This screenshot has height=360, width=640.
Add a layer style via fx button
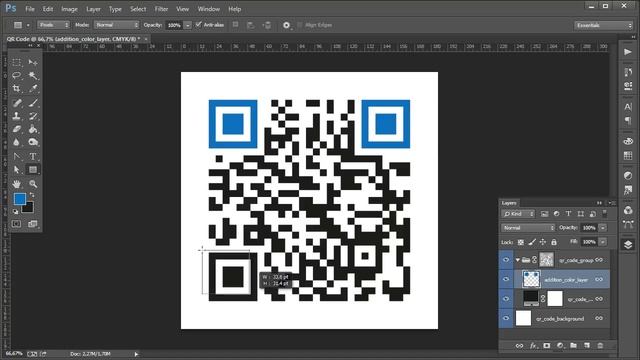point(533,346)
